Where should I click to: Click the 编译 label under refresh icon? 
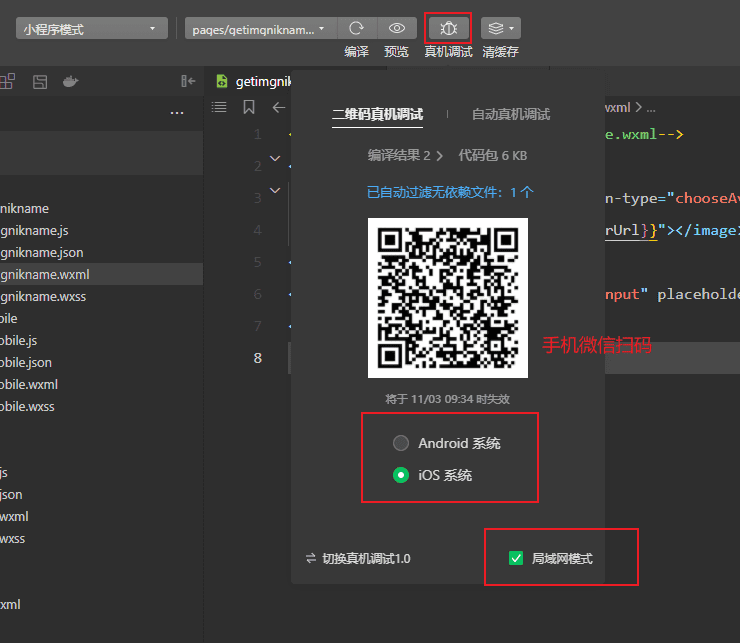coord(356,51)
